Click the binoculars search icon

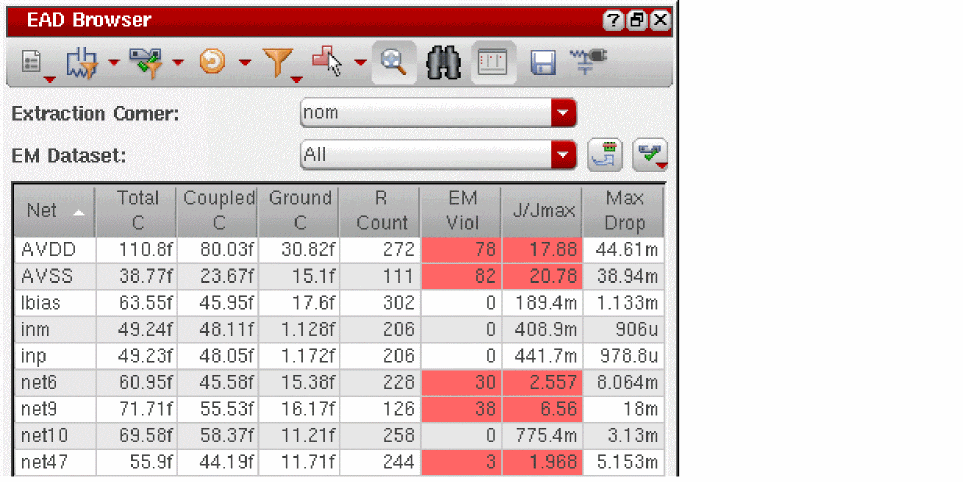[443, 63]
